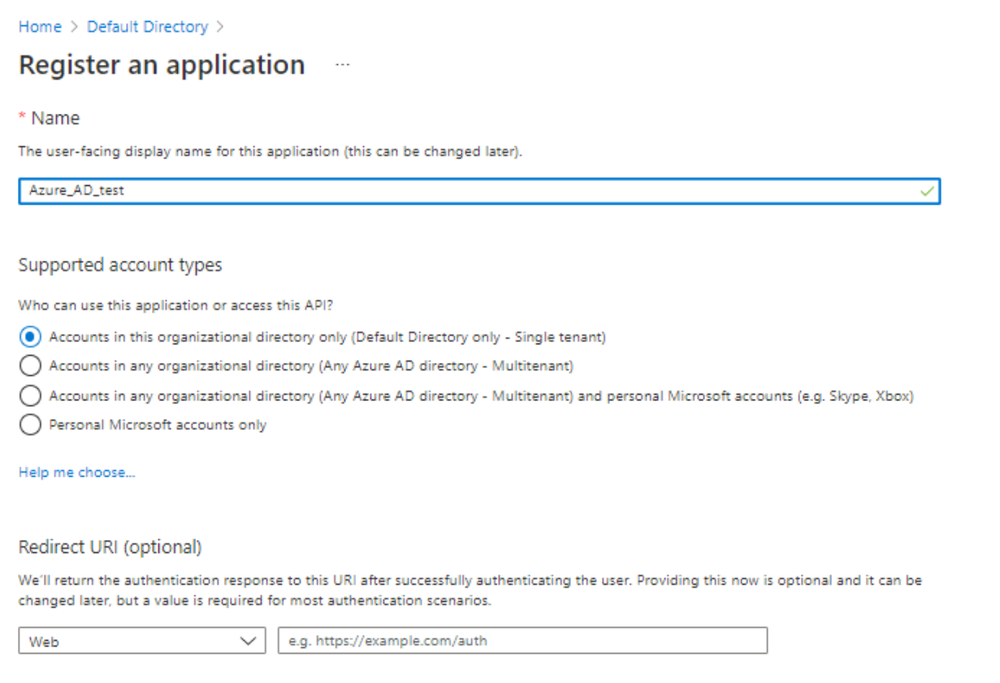Click the green validation checkmark in Name field
This screenshot has width=1000, height=683.
tap(925, 191)
